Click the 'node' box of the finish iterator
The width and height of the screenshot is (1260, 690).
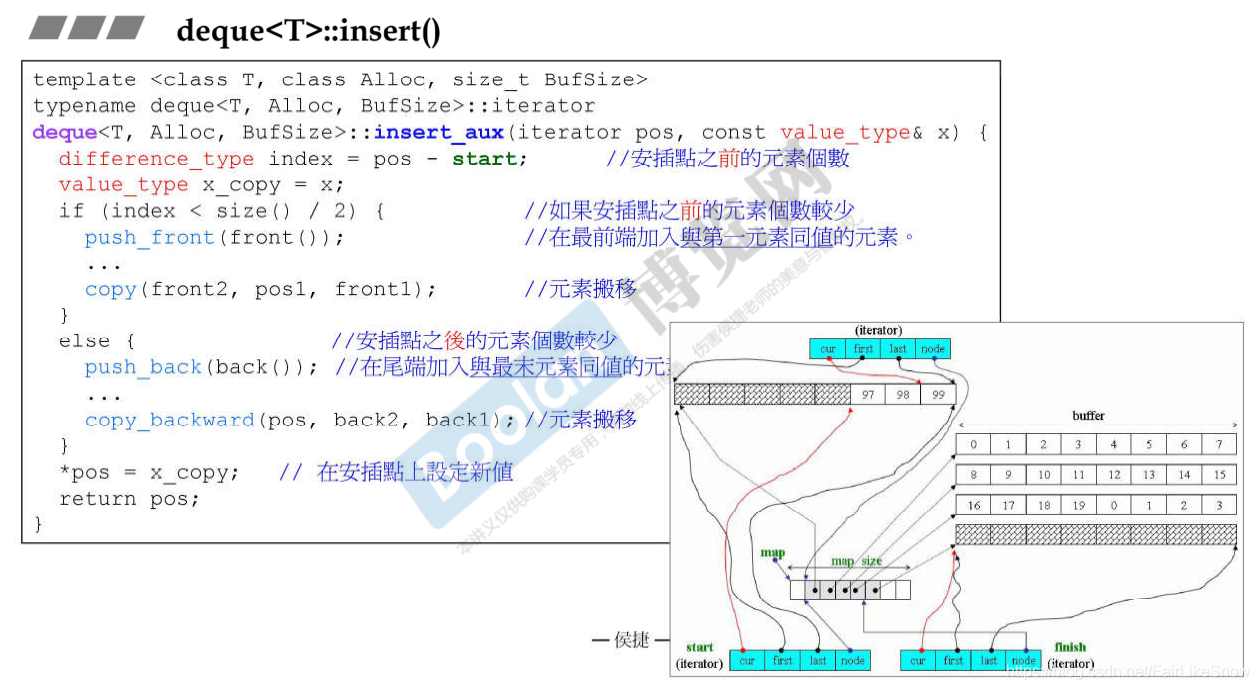[x=1023, y=660]
